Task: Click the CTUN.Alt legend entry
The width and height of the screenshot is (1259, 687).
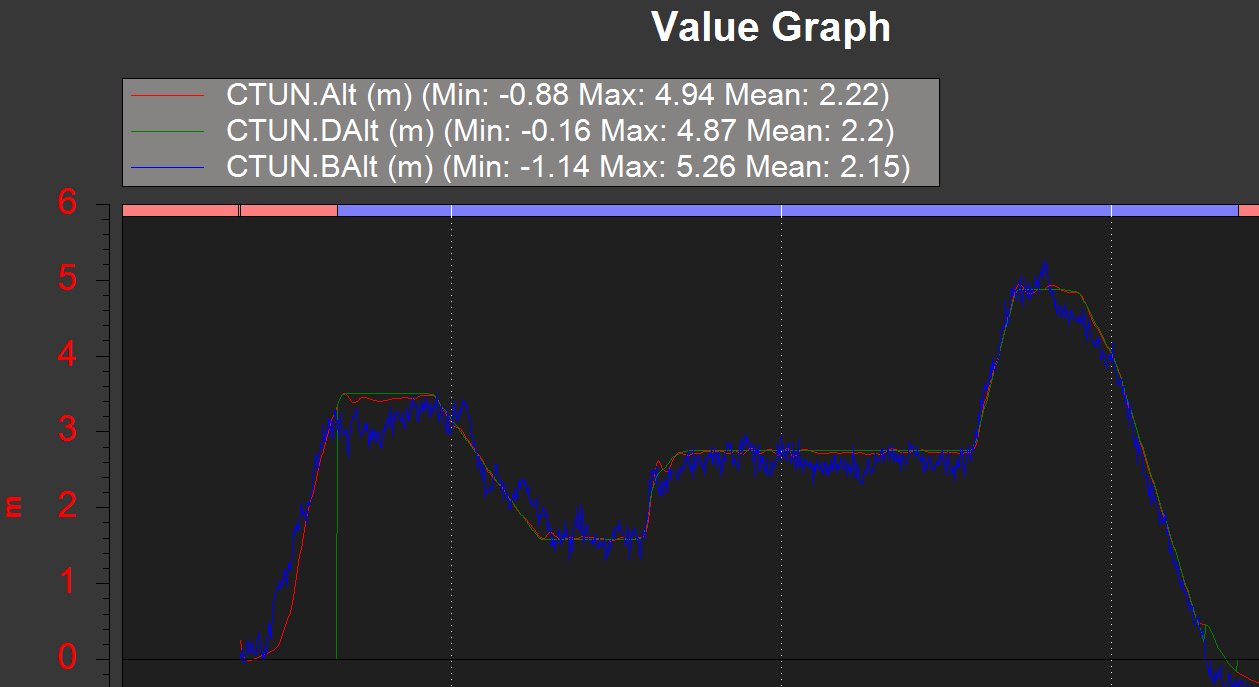Action: point(510,96)
